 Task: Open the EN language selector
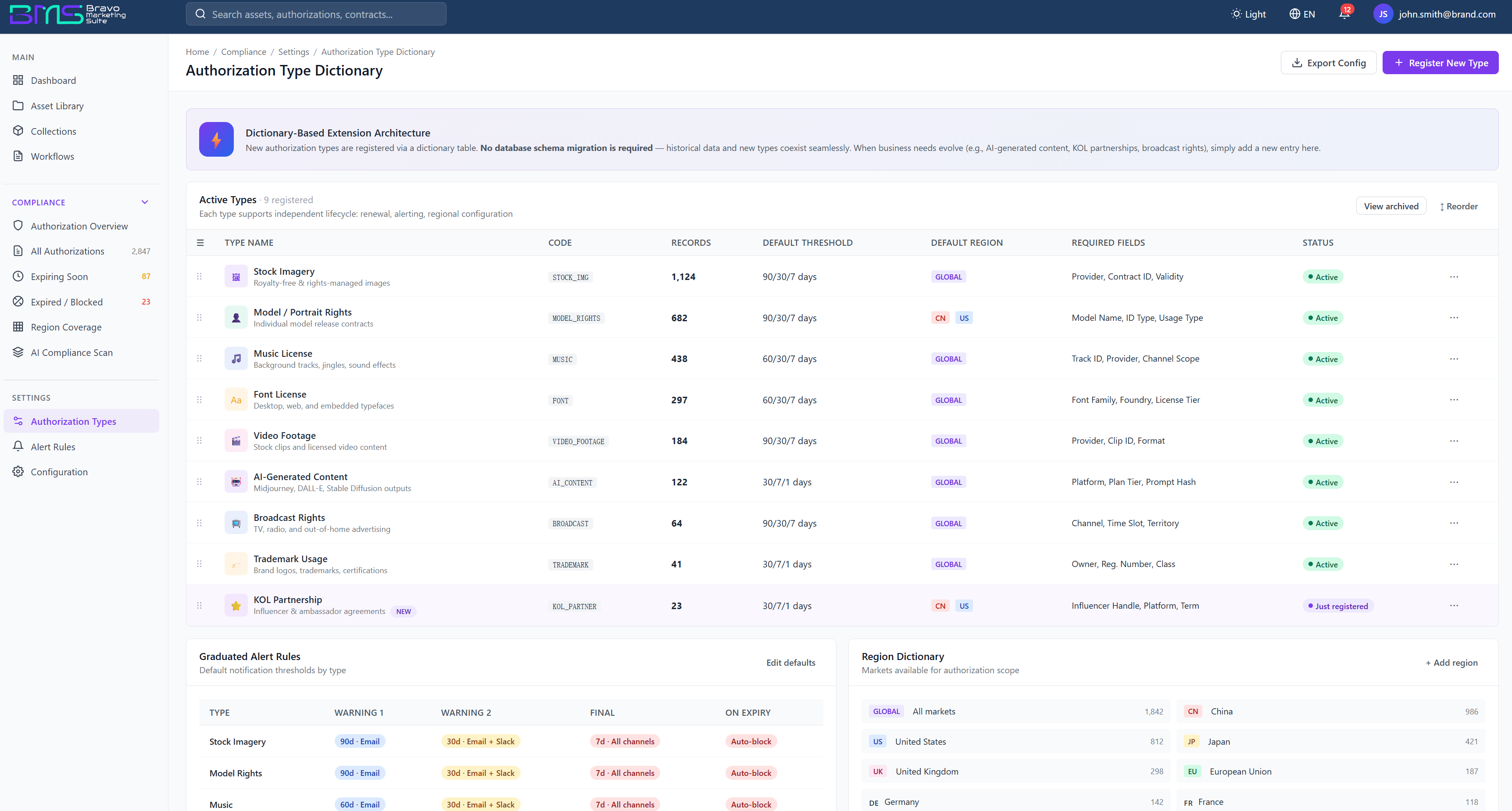(1302, 14)
